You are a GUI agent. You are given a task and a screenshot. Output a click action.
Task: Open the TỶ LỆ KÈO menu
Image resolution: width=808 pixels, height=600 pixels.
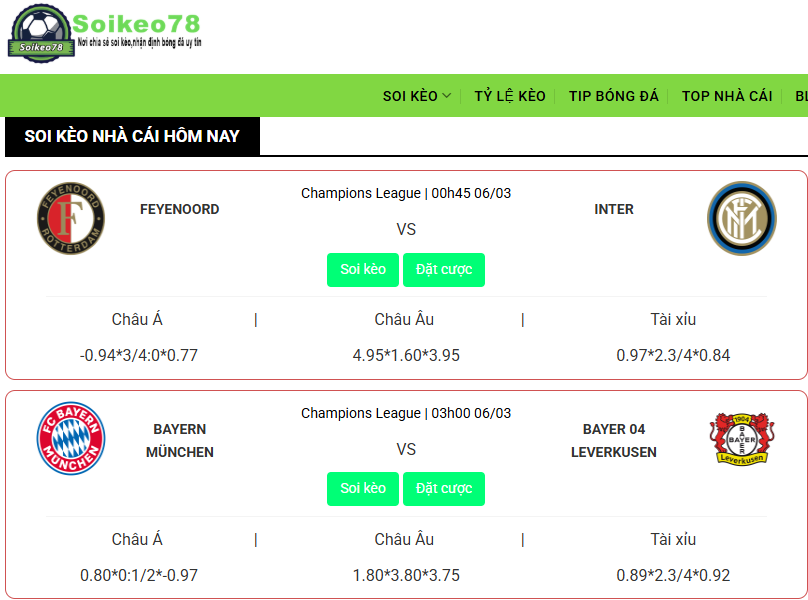(510, 96)
